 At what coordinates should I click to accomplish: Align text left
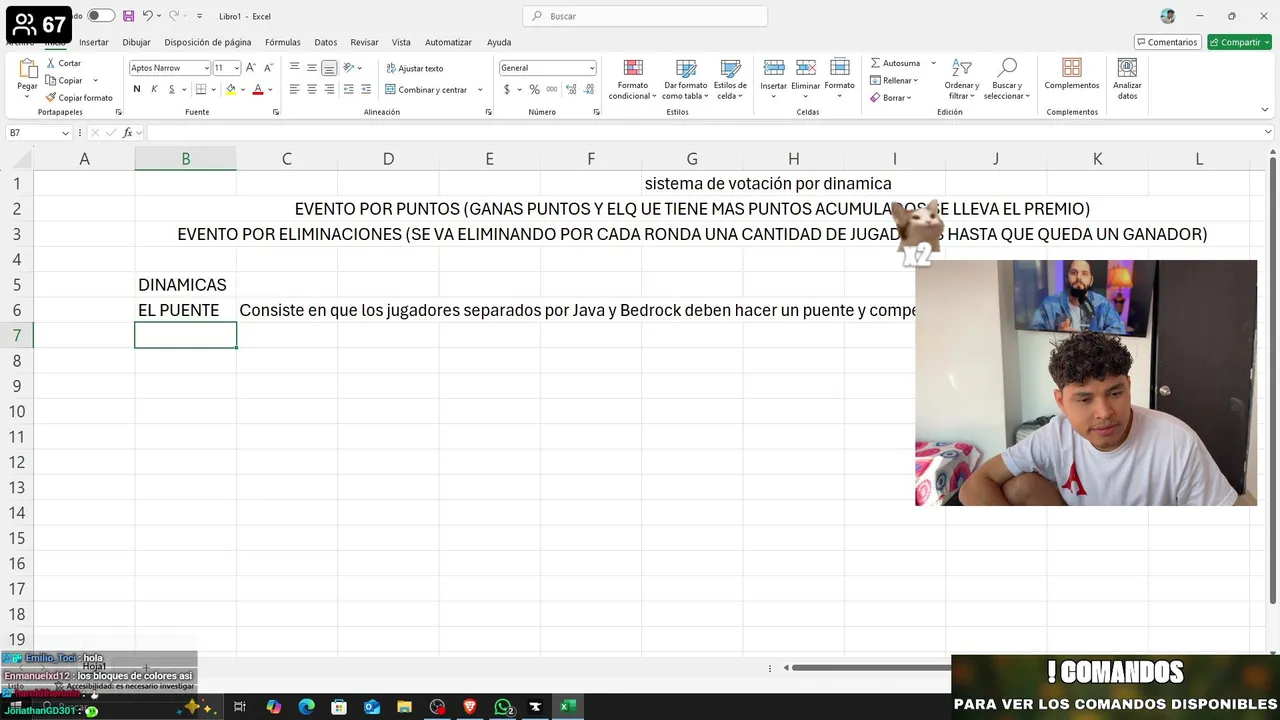pos(294,89)
